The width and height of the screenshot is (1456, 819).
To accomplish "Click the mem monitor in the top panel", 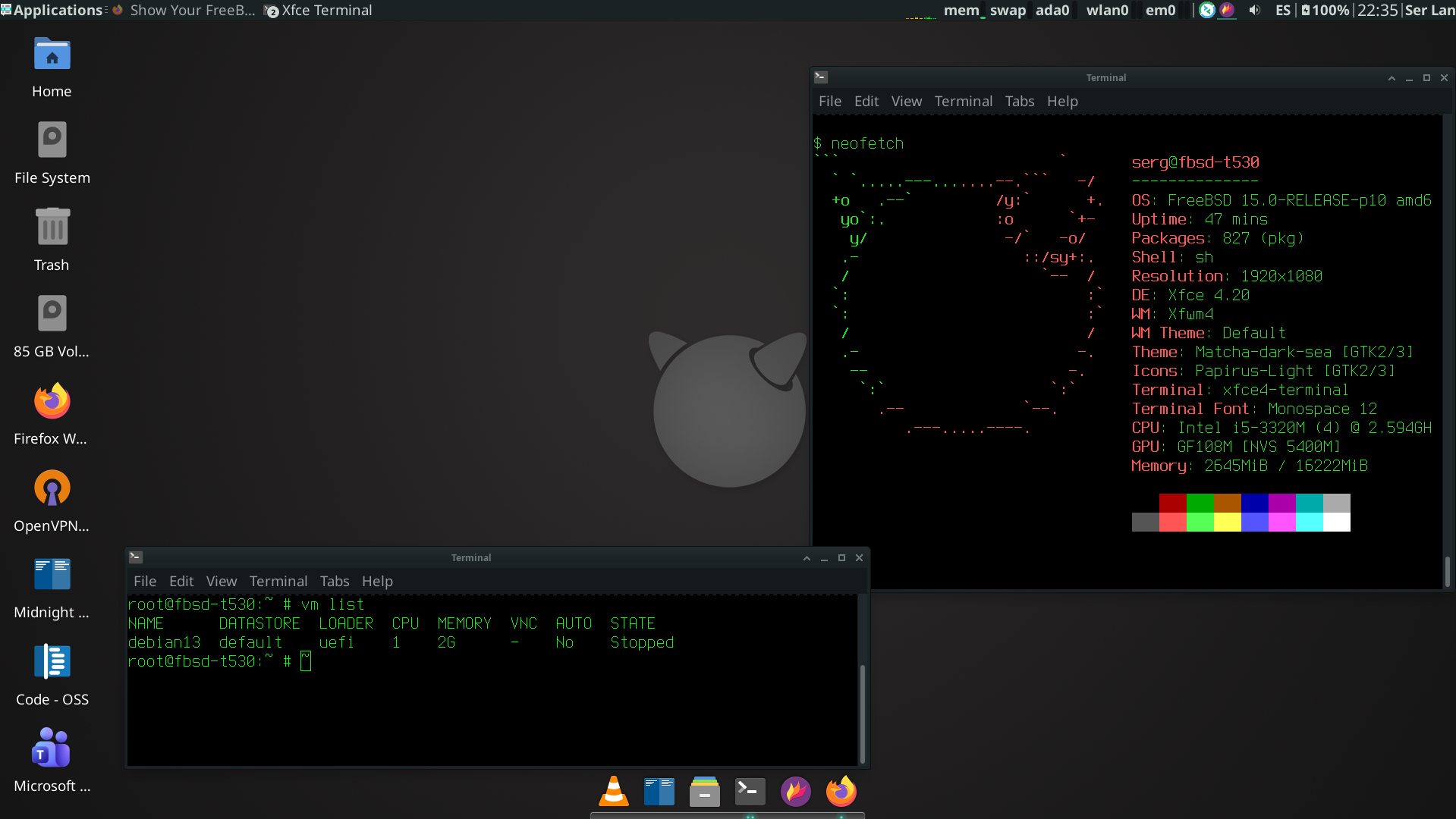I will click(963, 10).
